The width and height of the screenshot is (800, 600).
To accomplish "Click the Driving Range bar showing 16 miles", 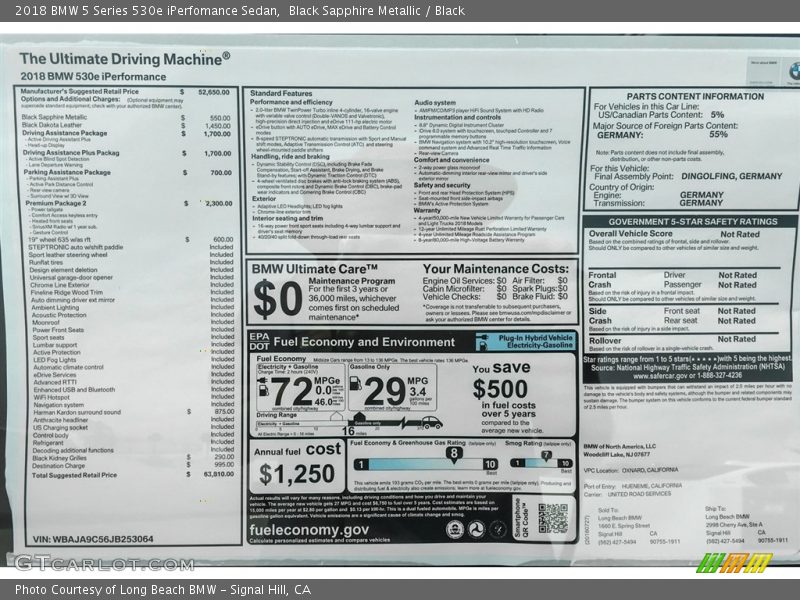I will (349, 423).
